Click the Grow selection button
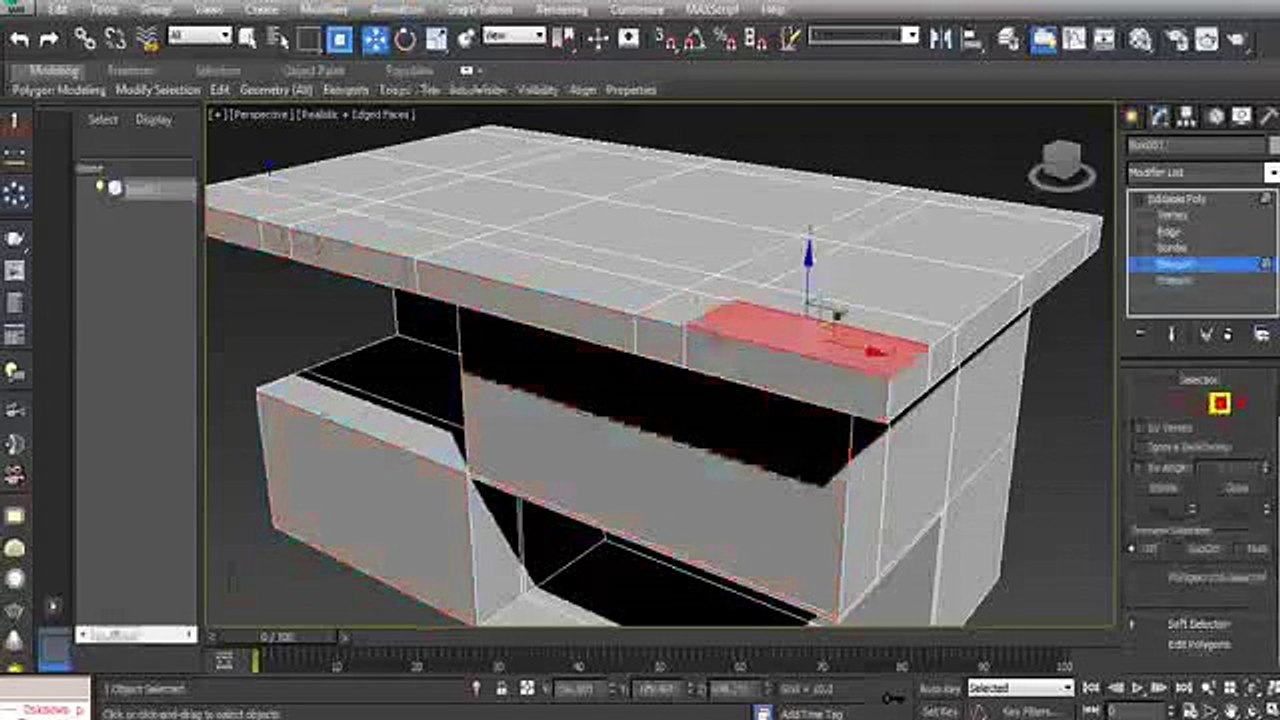Screen dimensions: 1280x720 (x=1237, y=488)
